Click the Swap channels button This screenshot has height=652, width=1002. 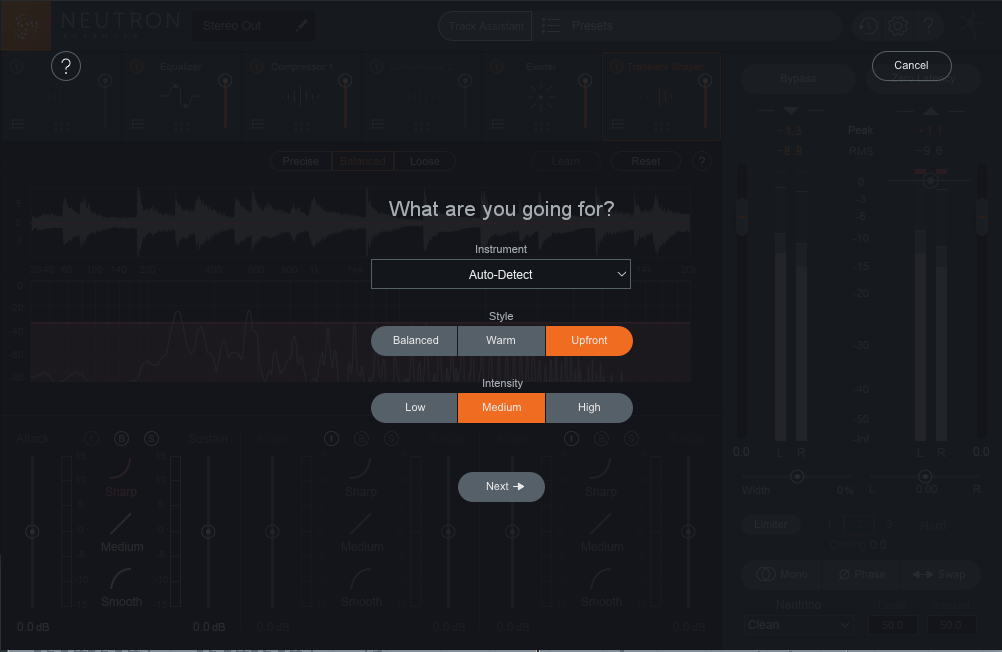tap(939, 574)
